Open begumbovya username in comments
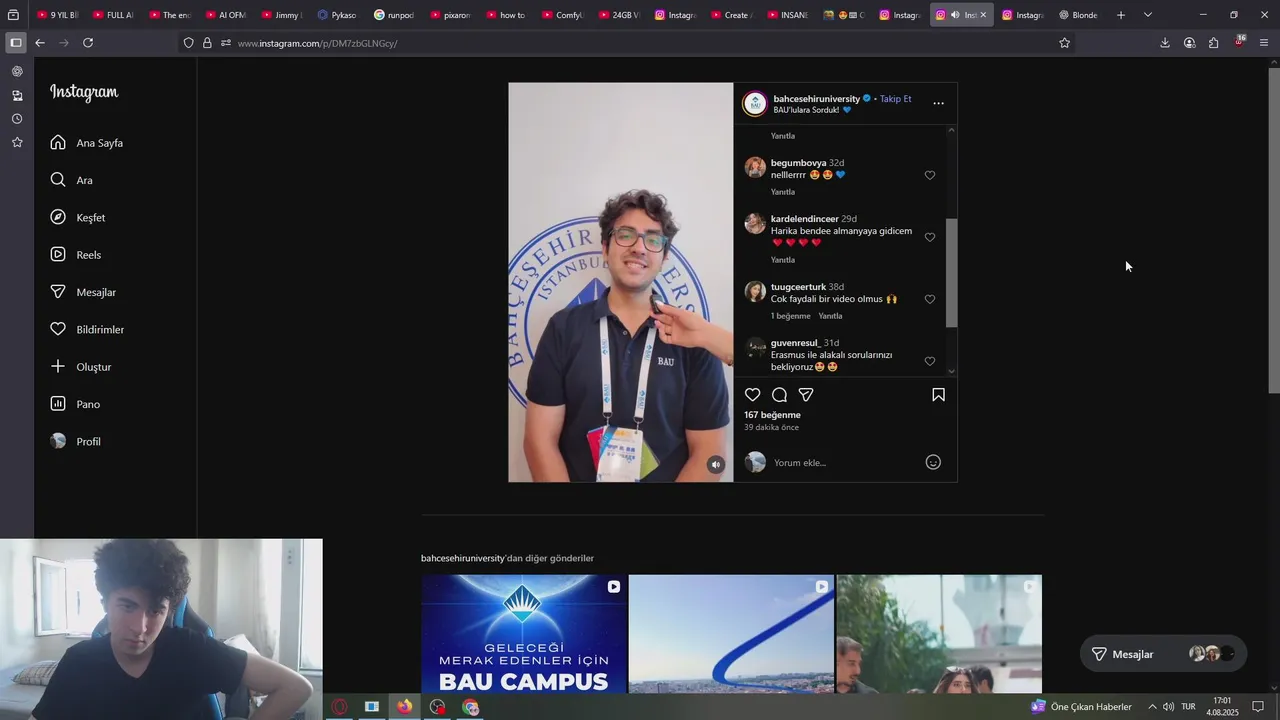The height and width of the screenshot is (720, 1280). 798,163
